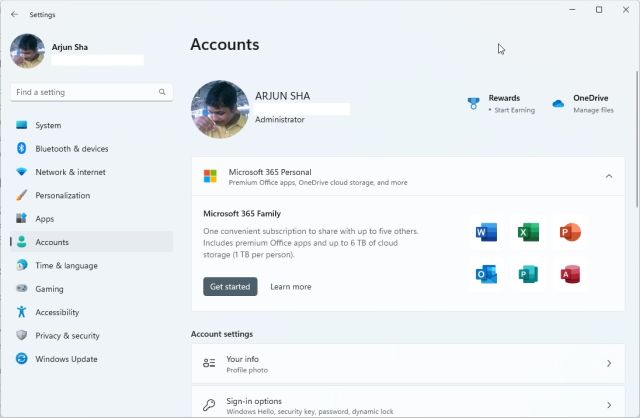Click in Find a setting box
The width and height of the screenshot is (640, 418).
coord(91,92)
